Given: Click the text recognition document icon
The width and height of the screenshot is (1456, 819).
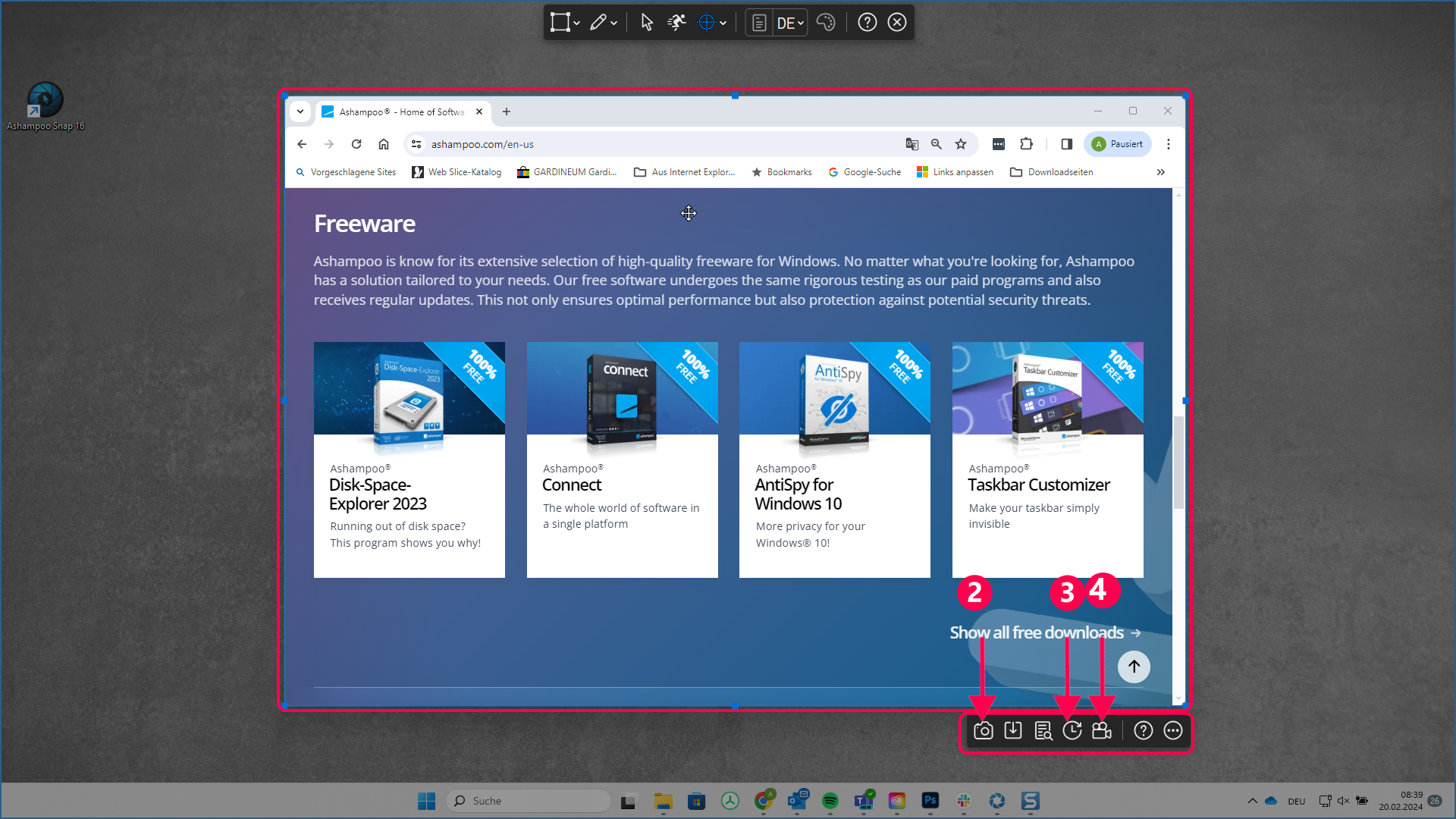Looking at the screenshot, I should tap(759, 23).
